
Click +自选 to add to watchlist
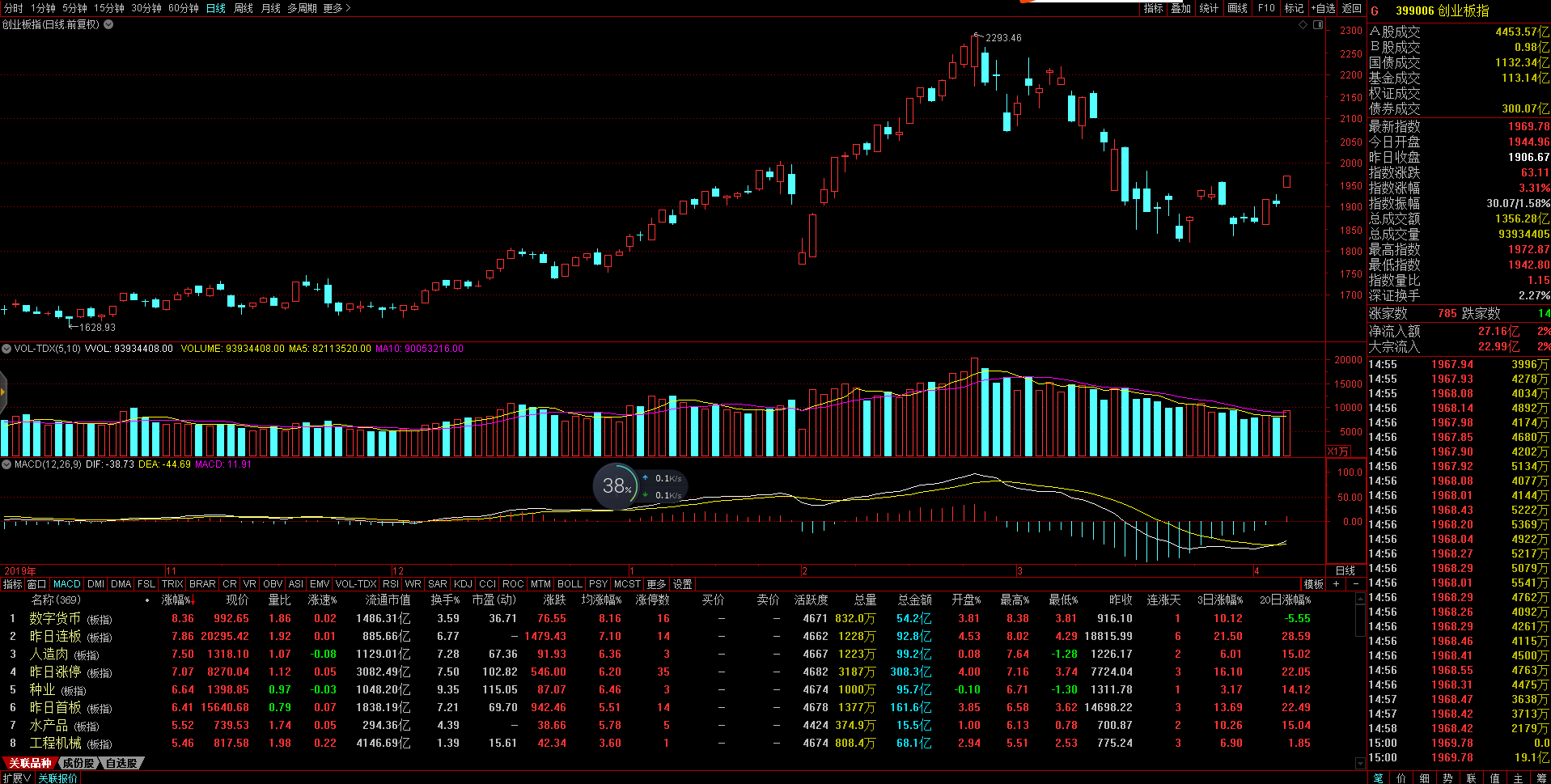[x=1323, y=8]
